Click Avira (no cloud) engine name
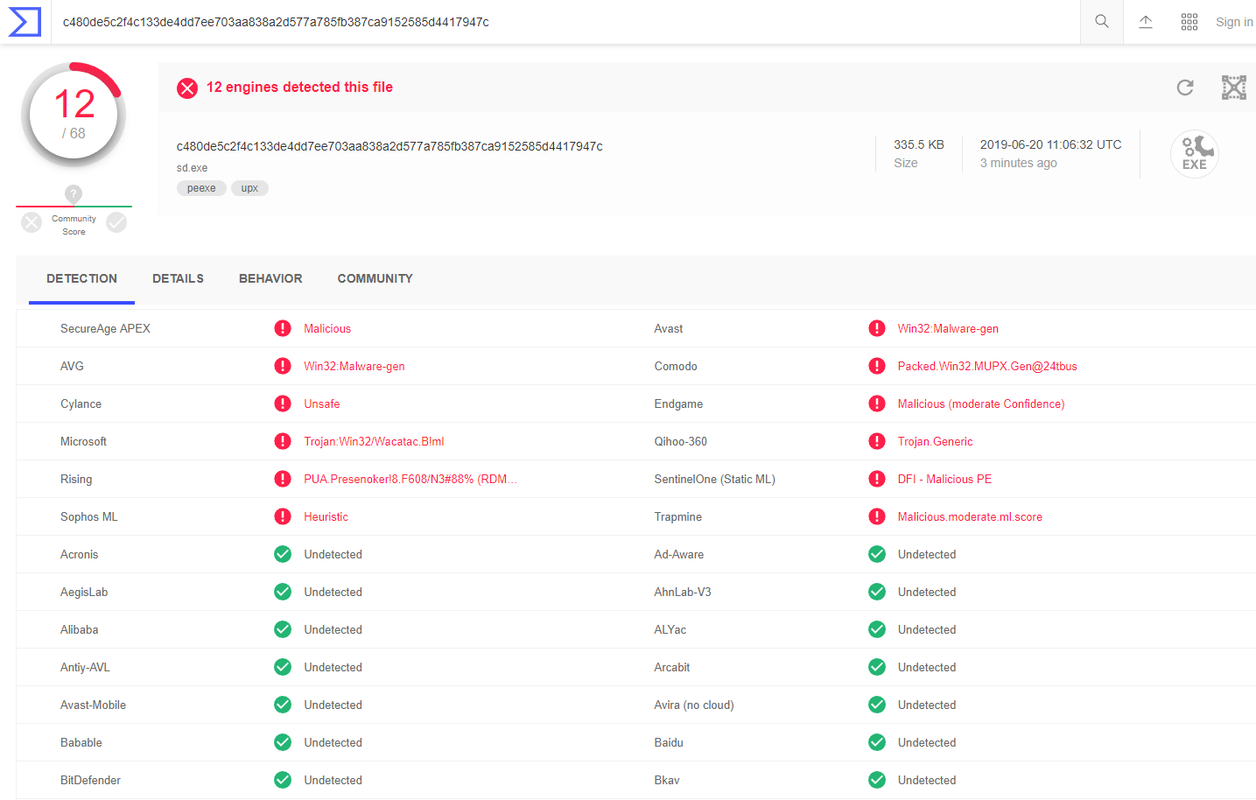The width and height of the screenshot is (1256, 800). click(694, 705)
